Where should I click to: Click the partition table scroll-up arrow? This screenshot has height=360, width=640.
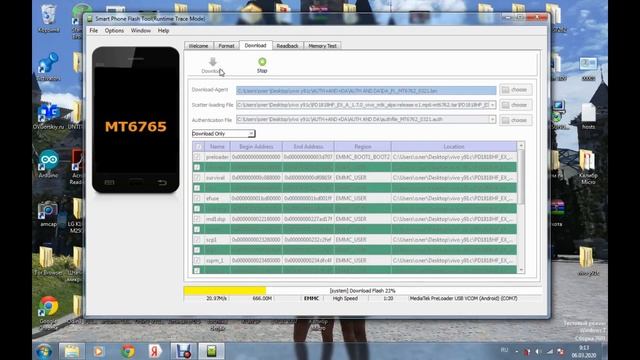click(521, 146)
